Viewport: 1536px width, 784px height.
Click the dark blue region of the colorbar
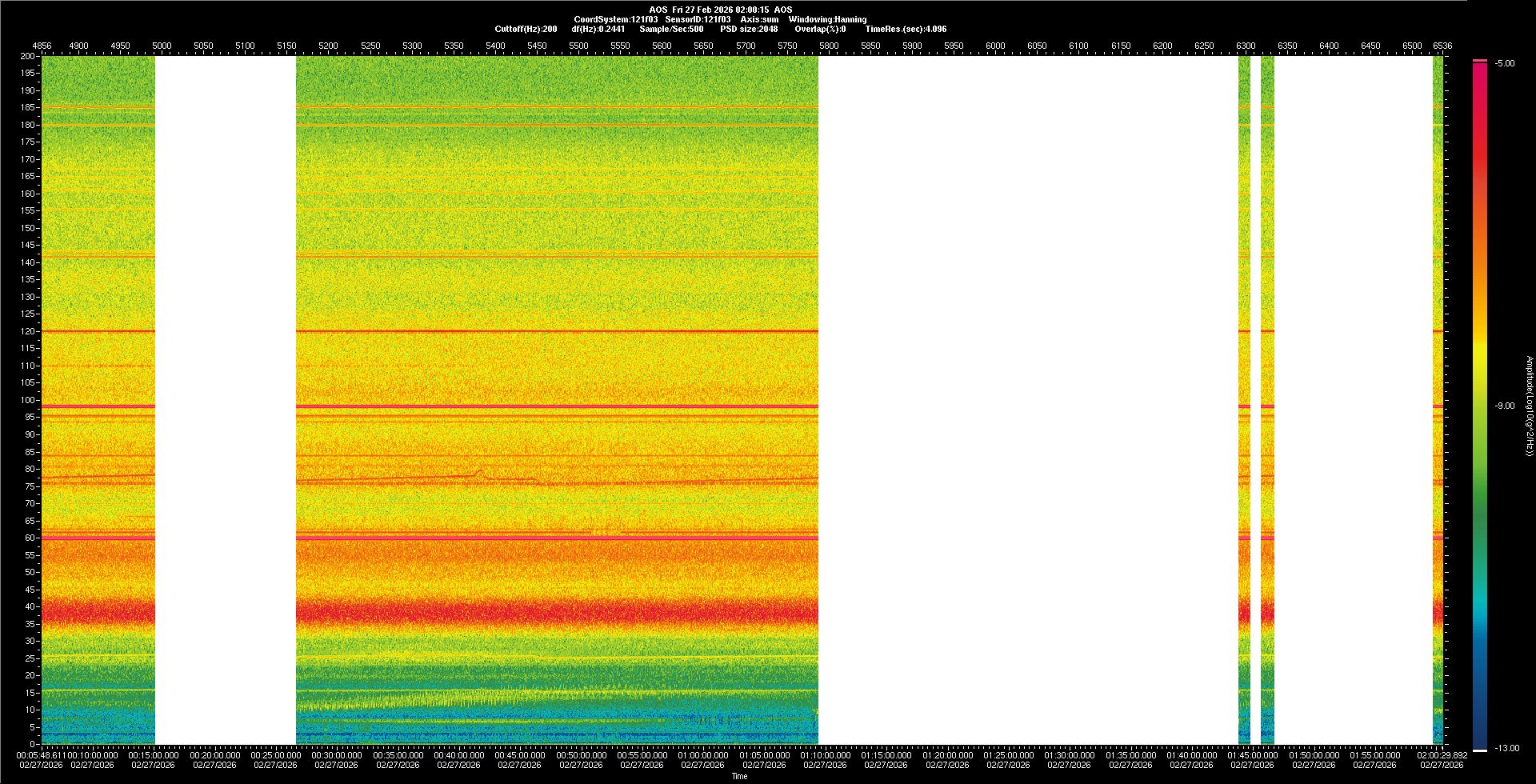click(x=1479, y=720)
